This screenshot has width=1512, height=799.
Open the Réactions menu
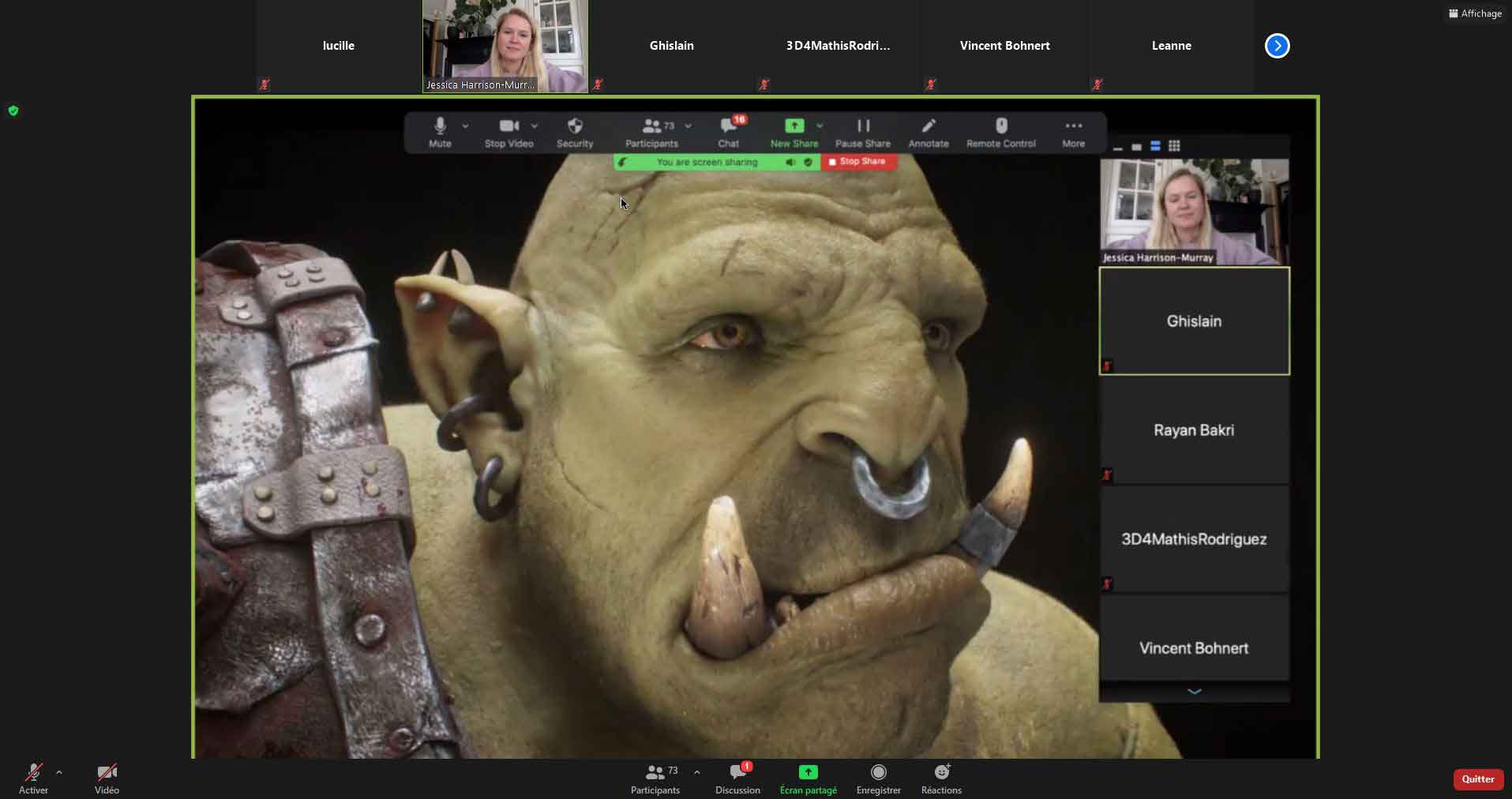[941, 778]
